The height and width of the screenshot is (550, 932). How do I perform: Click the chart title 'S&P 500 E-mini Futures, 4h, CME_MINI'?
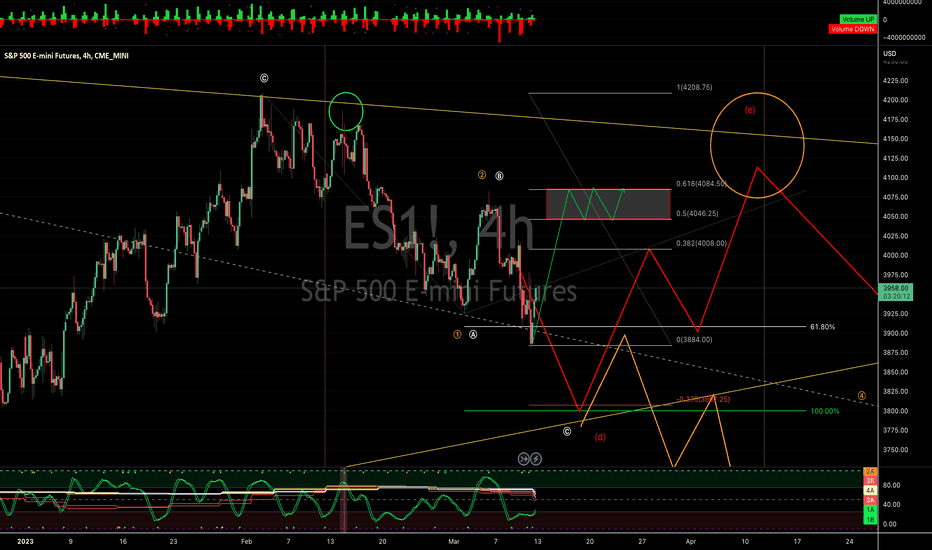click(x=67, y=56)
